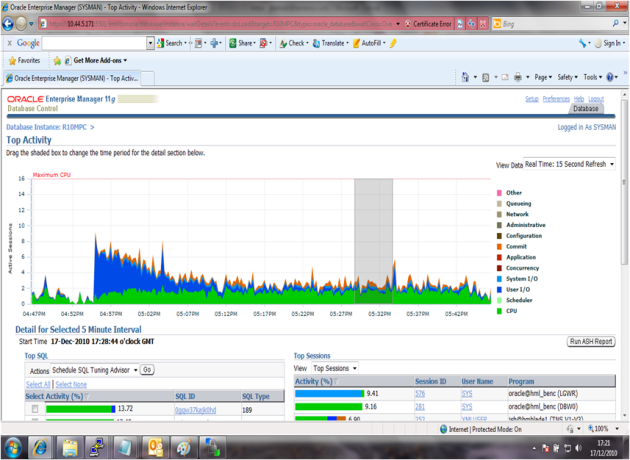This screenshot has width=630, height=460.
Task: Click the Print icon in command bar
Action: coord(518,77)
